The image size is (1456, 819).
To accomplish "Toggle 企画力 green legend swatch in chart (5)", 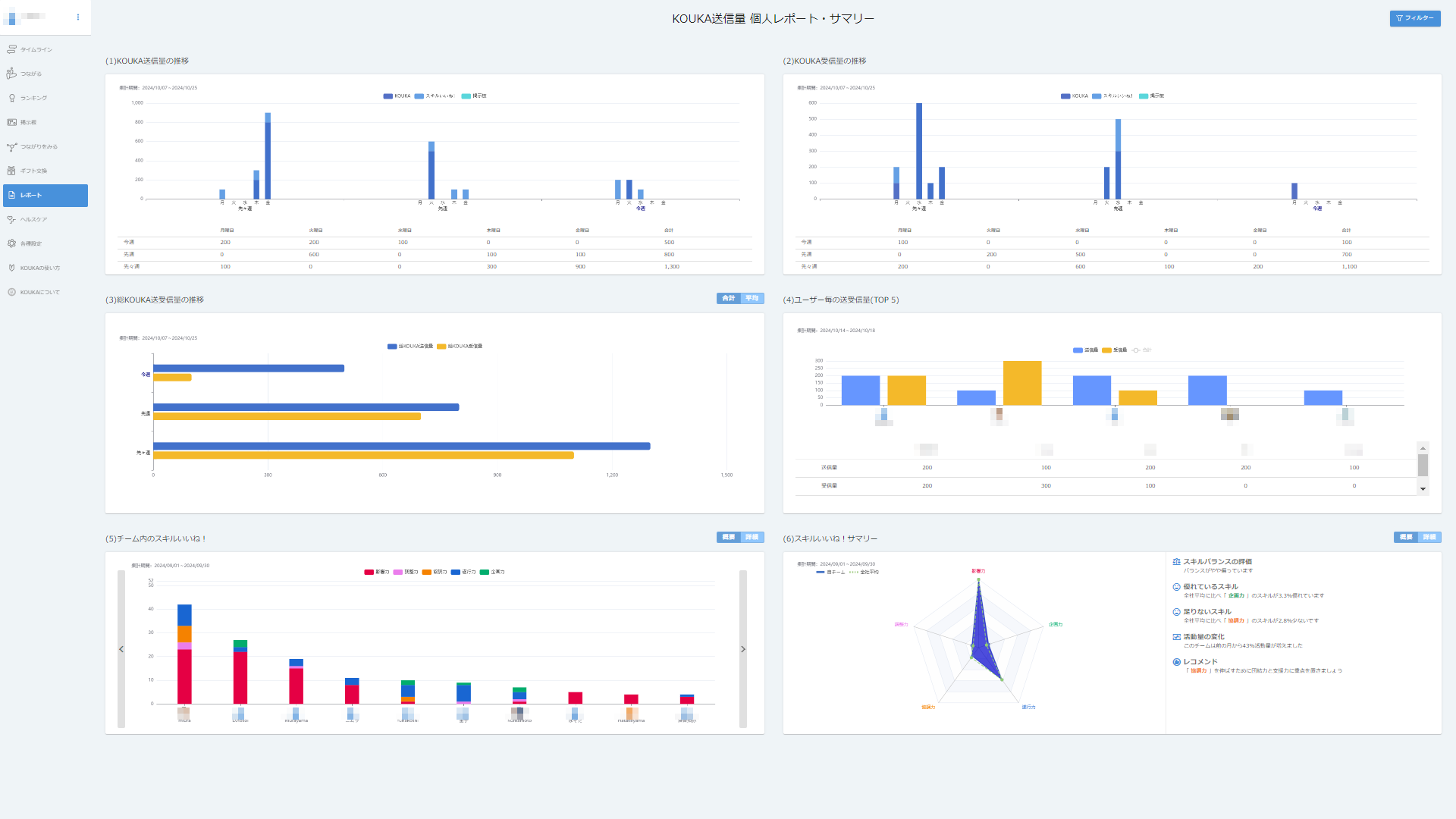I will [484, 572].
